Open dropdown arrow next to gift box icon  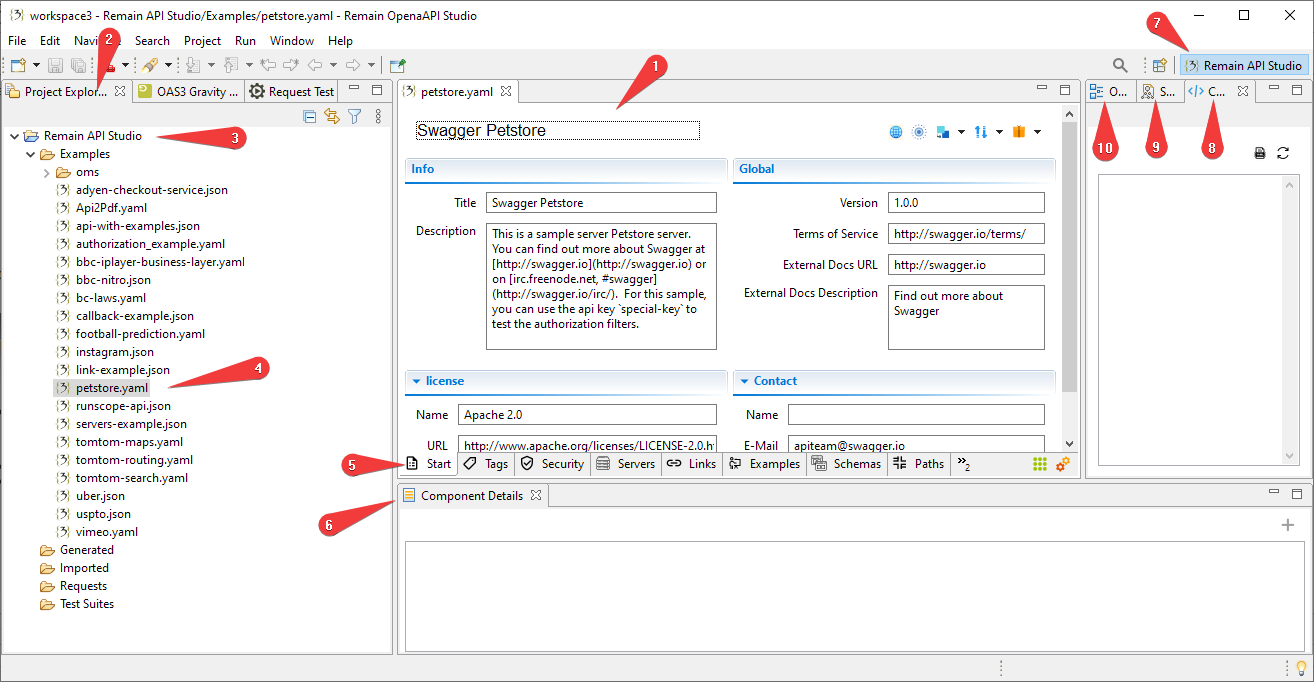[x=1037, y=132]
